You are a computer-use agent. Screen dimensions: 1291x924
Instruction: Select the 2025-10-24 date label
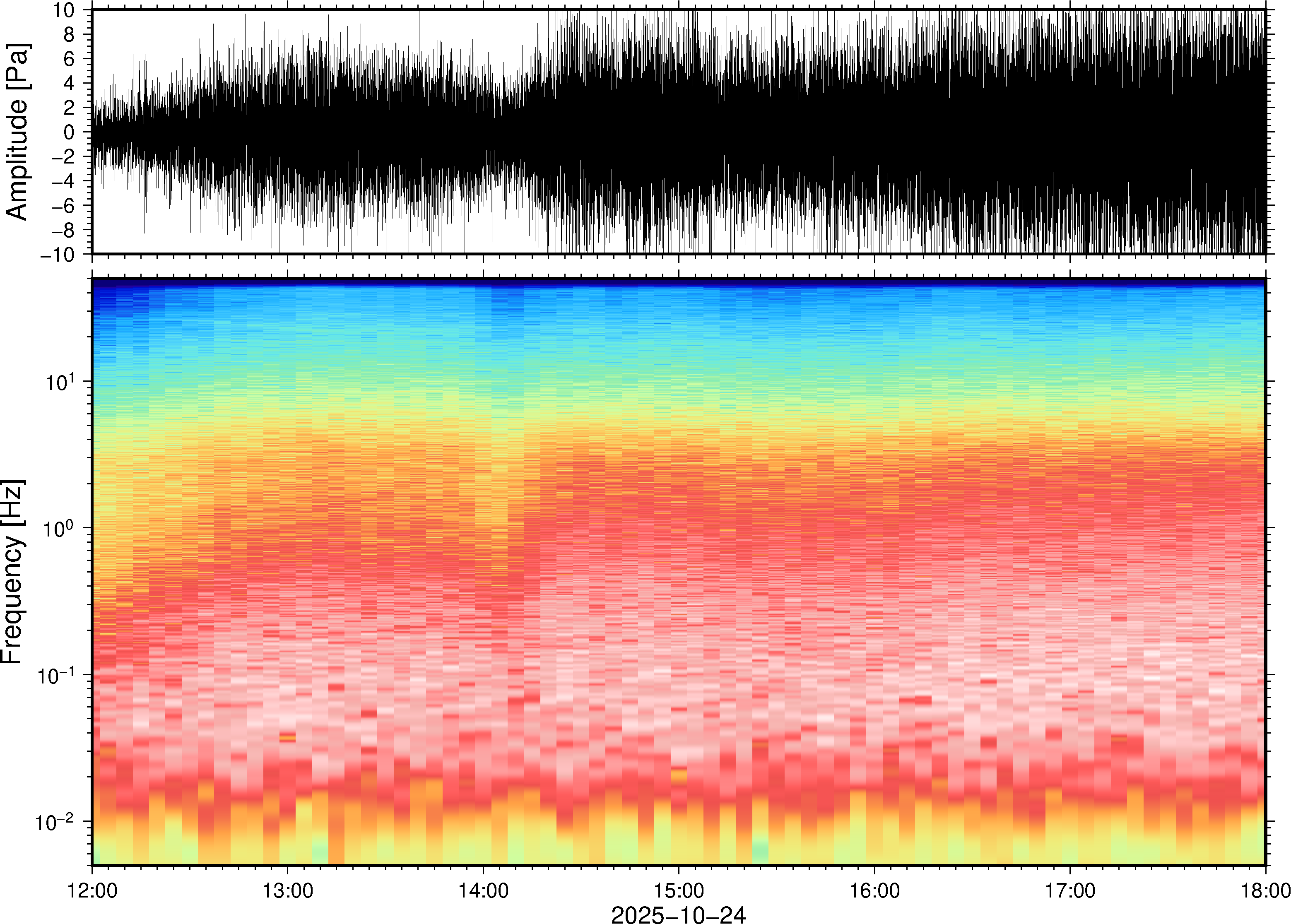(x=678, y=914)
